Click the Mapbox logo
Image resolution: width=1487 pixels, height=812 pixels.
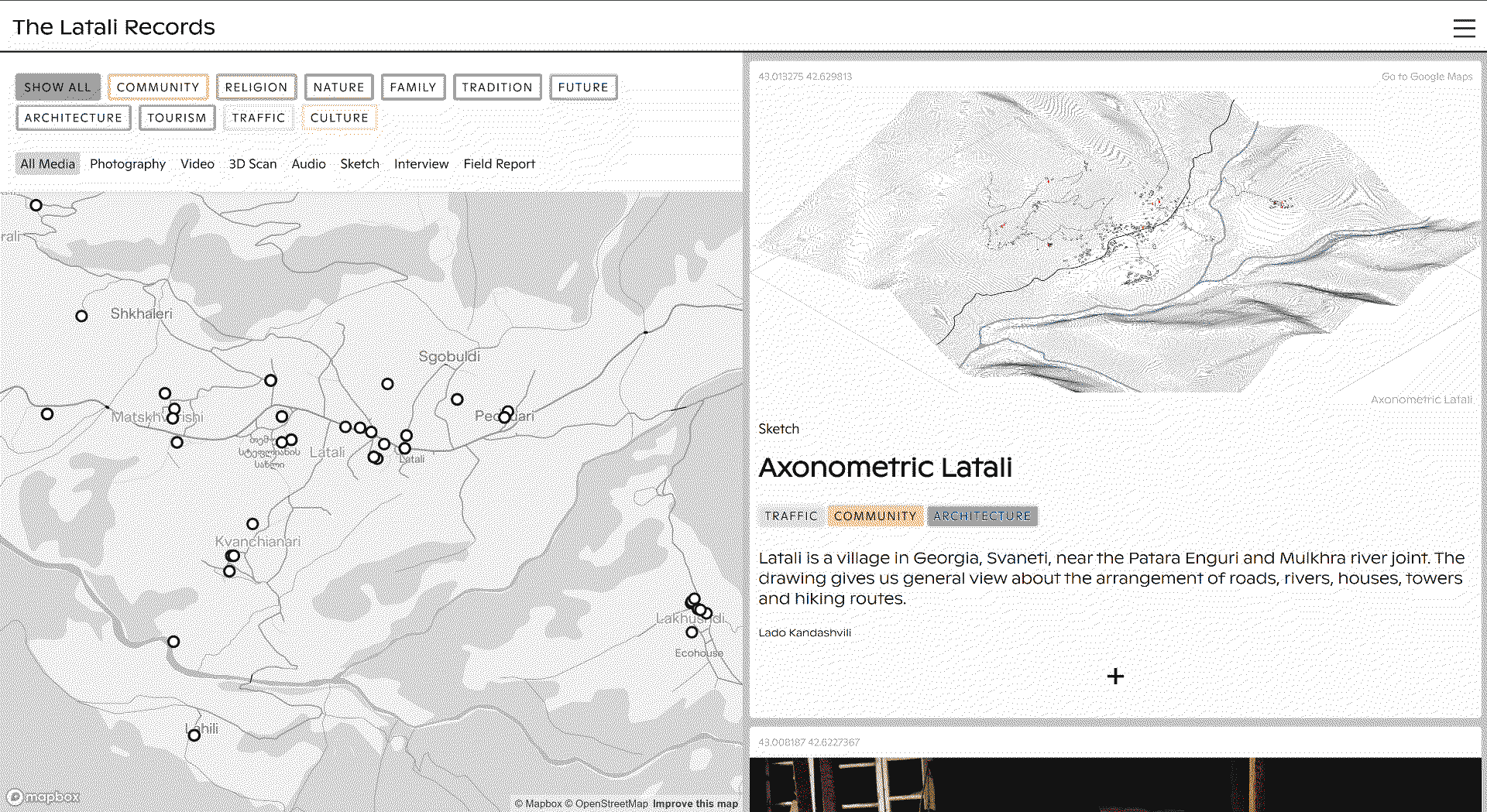(x=43, y=797)
